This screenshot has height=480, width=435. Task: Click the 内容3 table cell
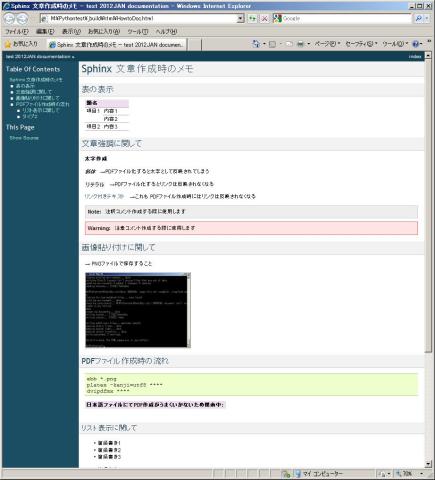coord(111,127)
